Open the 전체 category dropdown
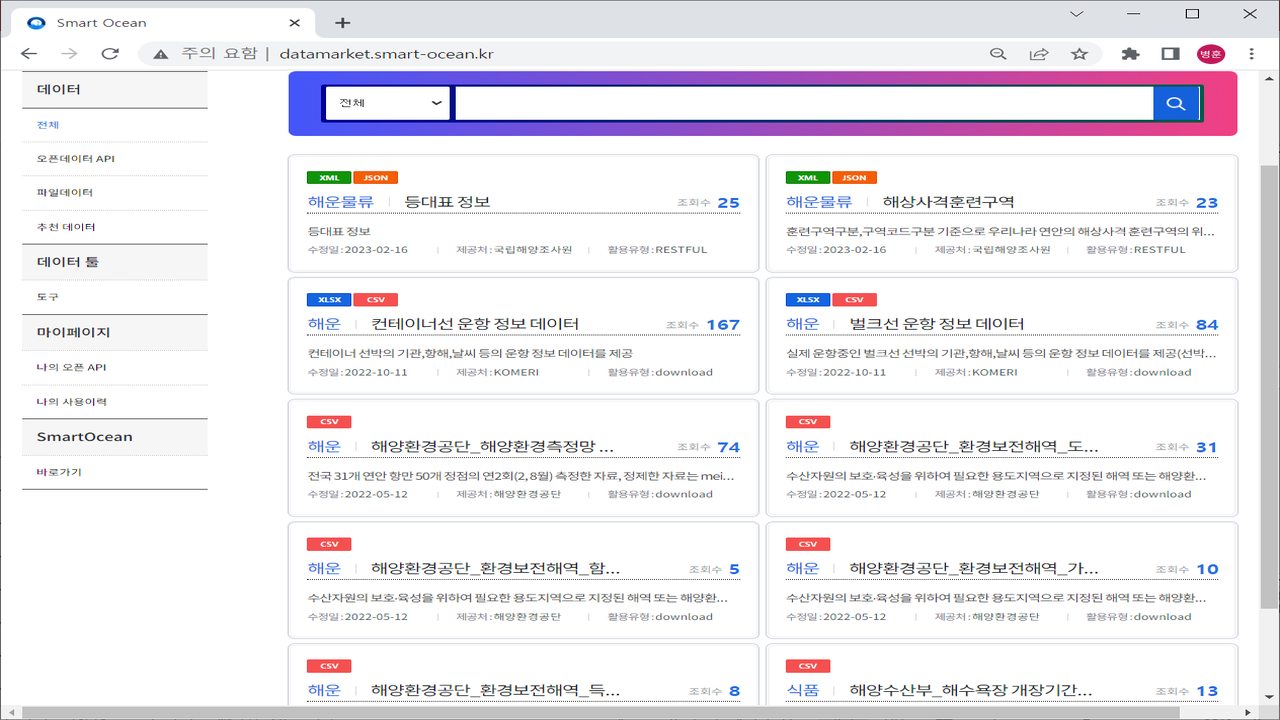The width and height of the screenshot is (1280, 720). pos(388,103)
